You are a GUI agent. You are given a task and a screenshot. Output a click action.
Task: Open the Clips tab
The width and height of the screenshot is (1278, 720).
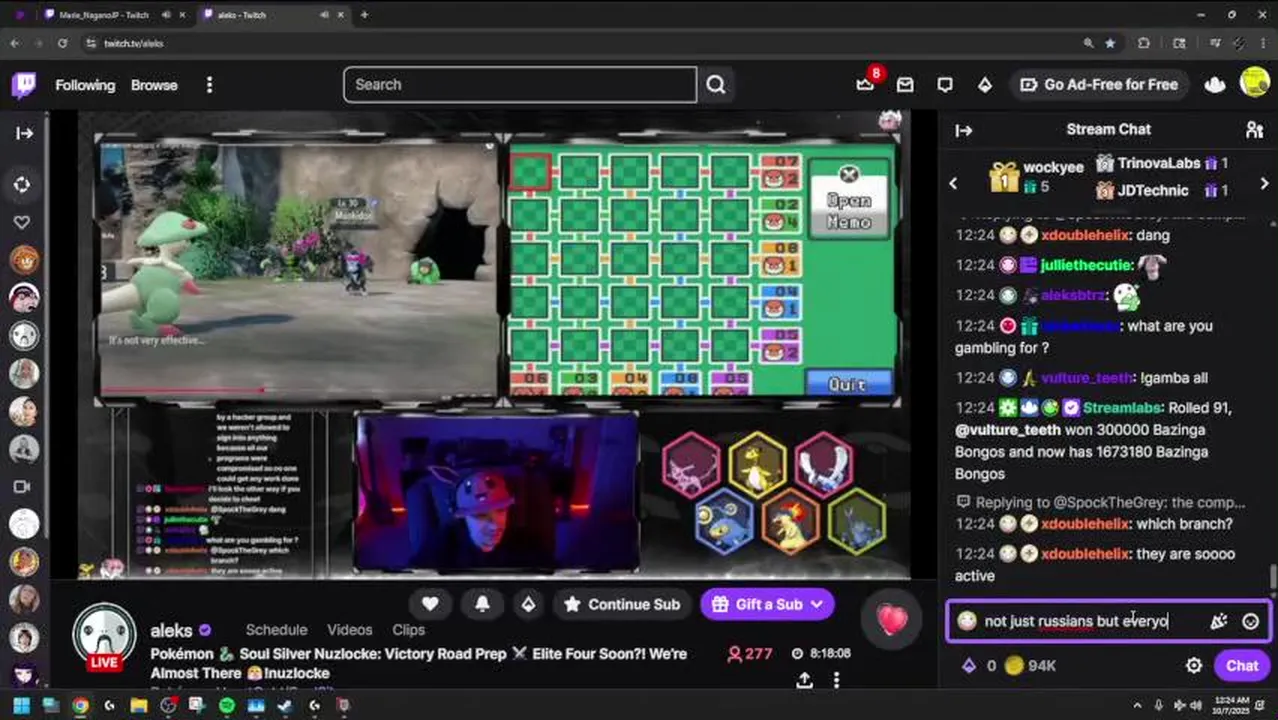pyautogui.click(x=408, y=630)
